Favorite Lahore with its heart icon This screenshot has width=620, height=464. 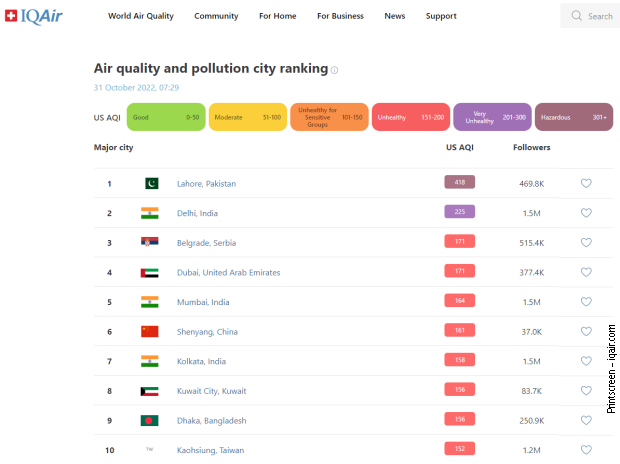point(586,183)
